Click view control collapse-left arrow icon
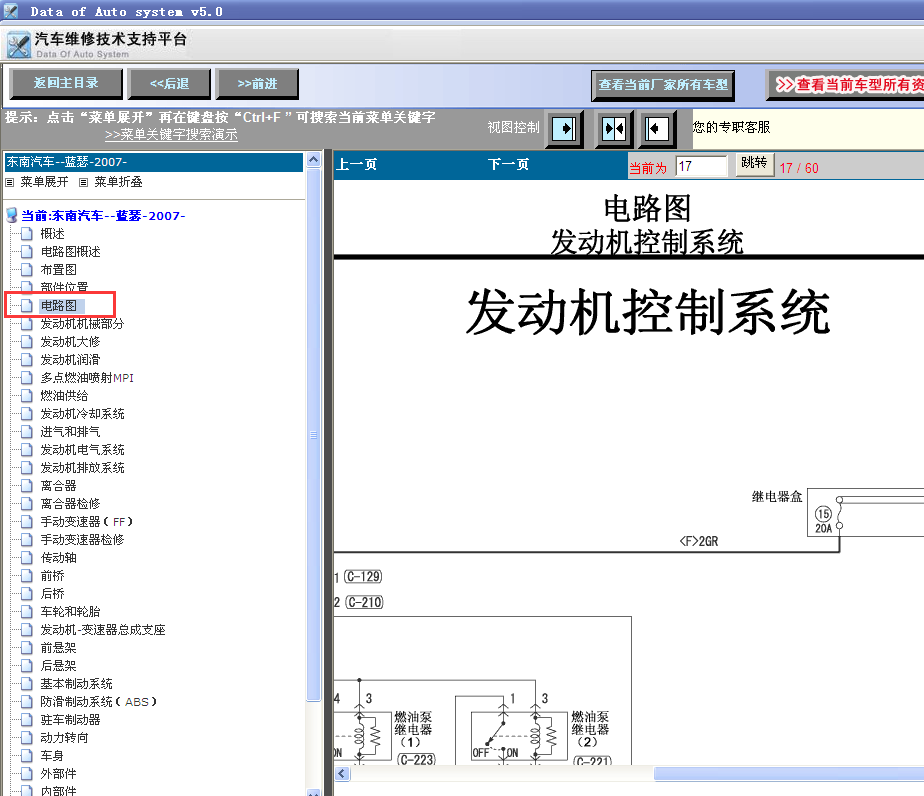 tap(658, 128)
